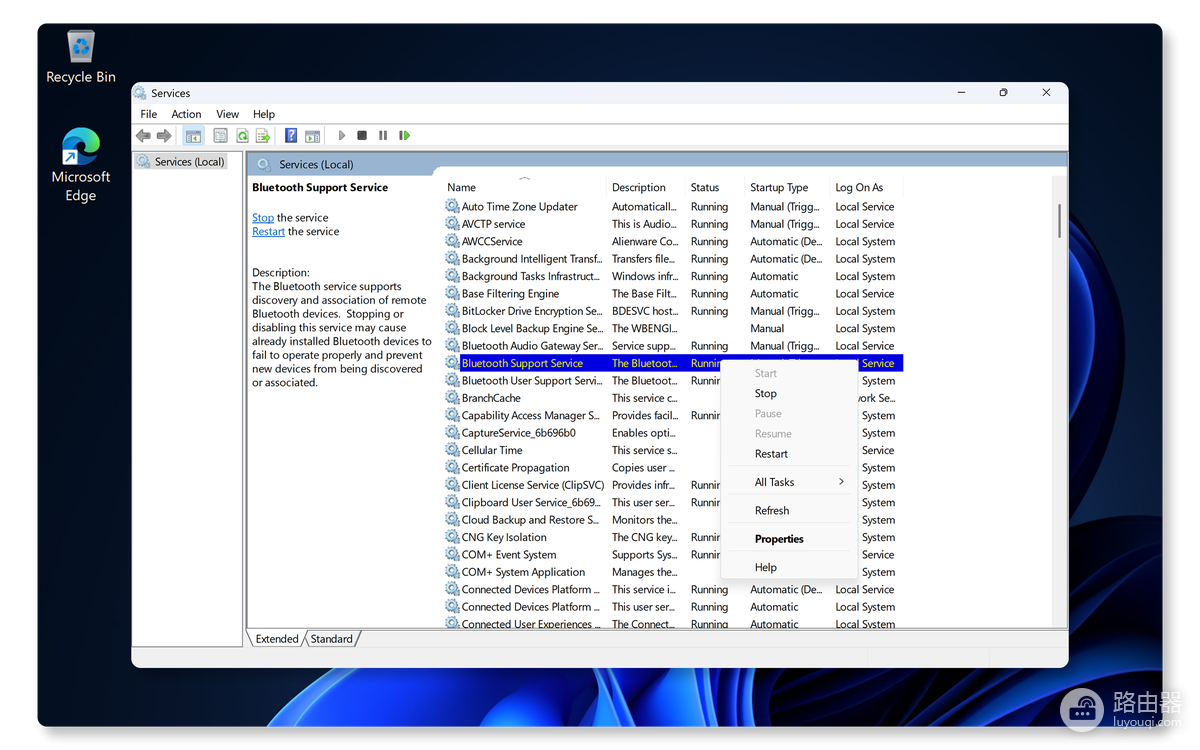Click the blue question-mark Help toolbar icon

291,136
